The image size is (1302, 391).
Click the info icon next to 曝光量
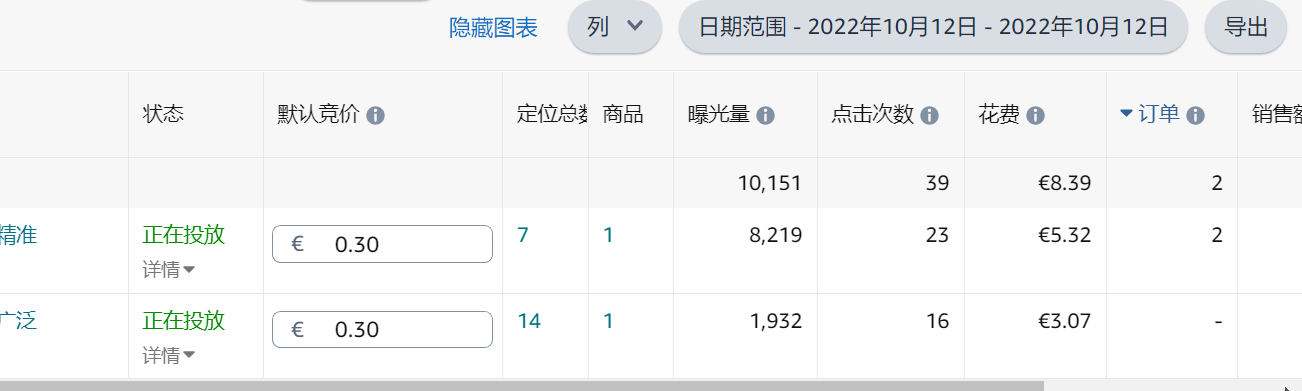click(x=765, y=116)
